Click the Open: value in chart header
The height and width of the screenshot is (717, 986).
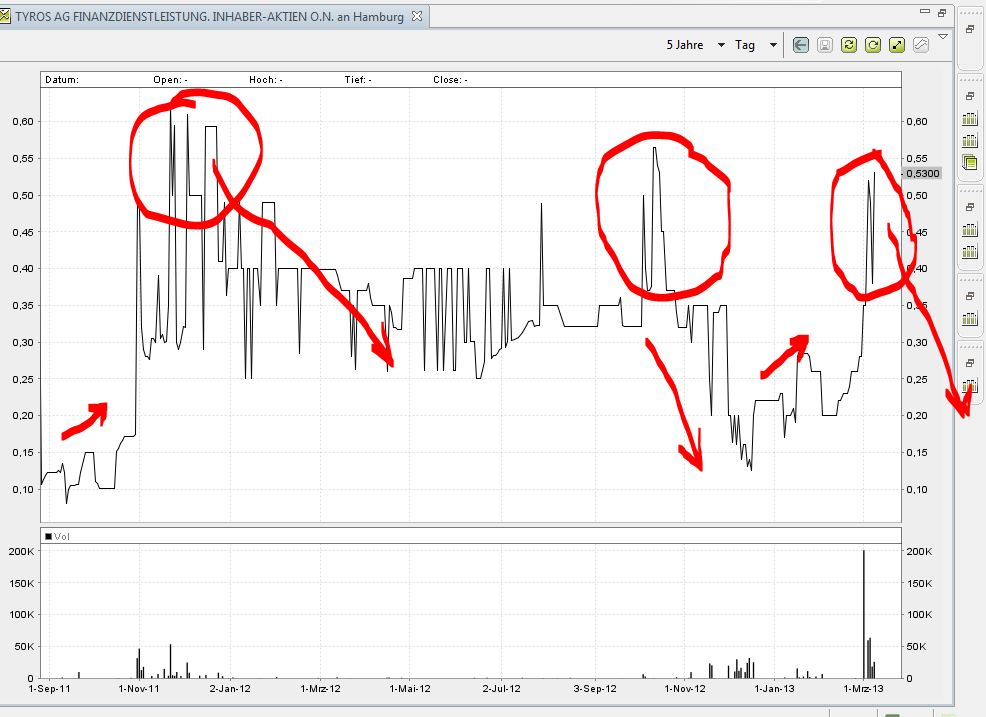170,80
